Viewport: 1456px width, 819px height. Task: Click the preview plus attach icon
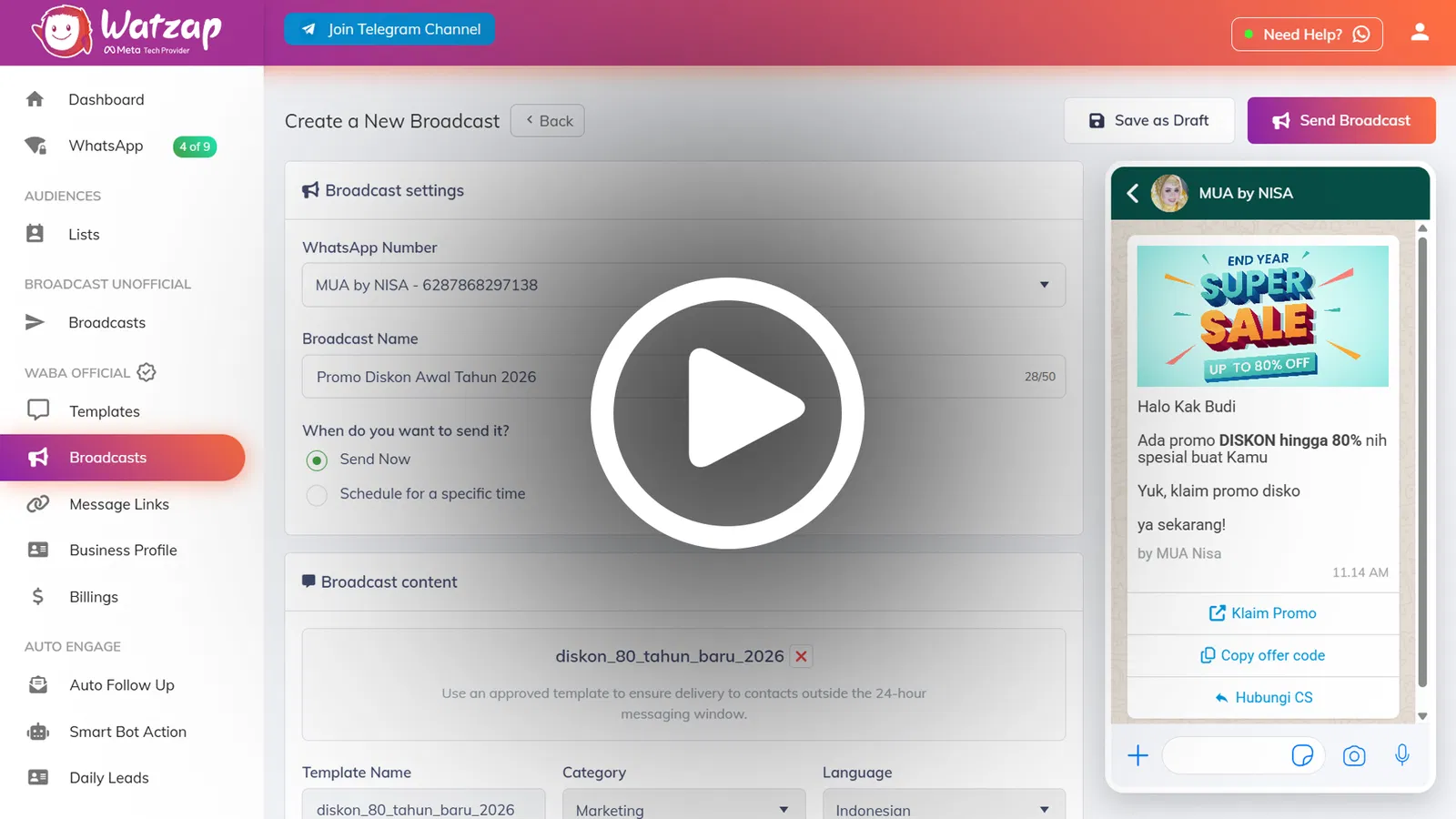[1137, 755]
